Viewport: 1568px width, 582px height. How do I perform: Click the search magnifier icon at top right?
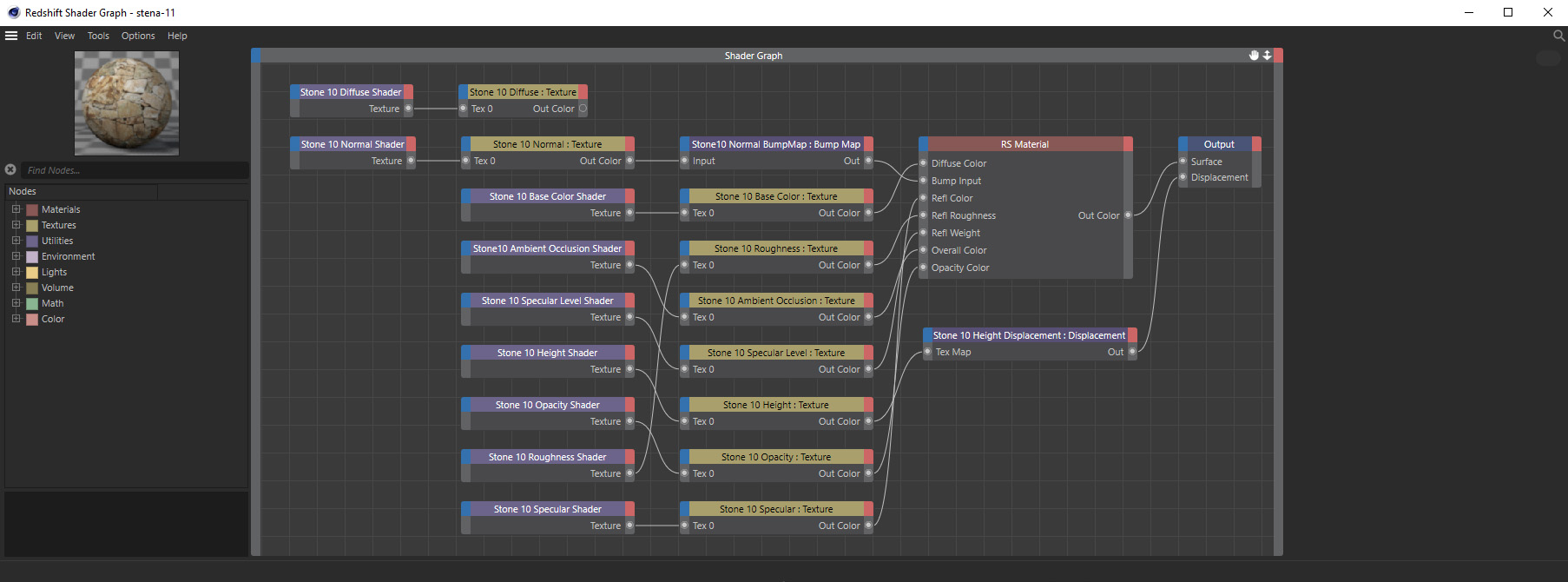1558,36
